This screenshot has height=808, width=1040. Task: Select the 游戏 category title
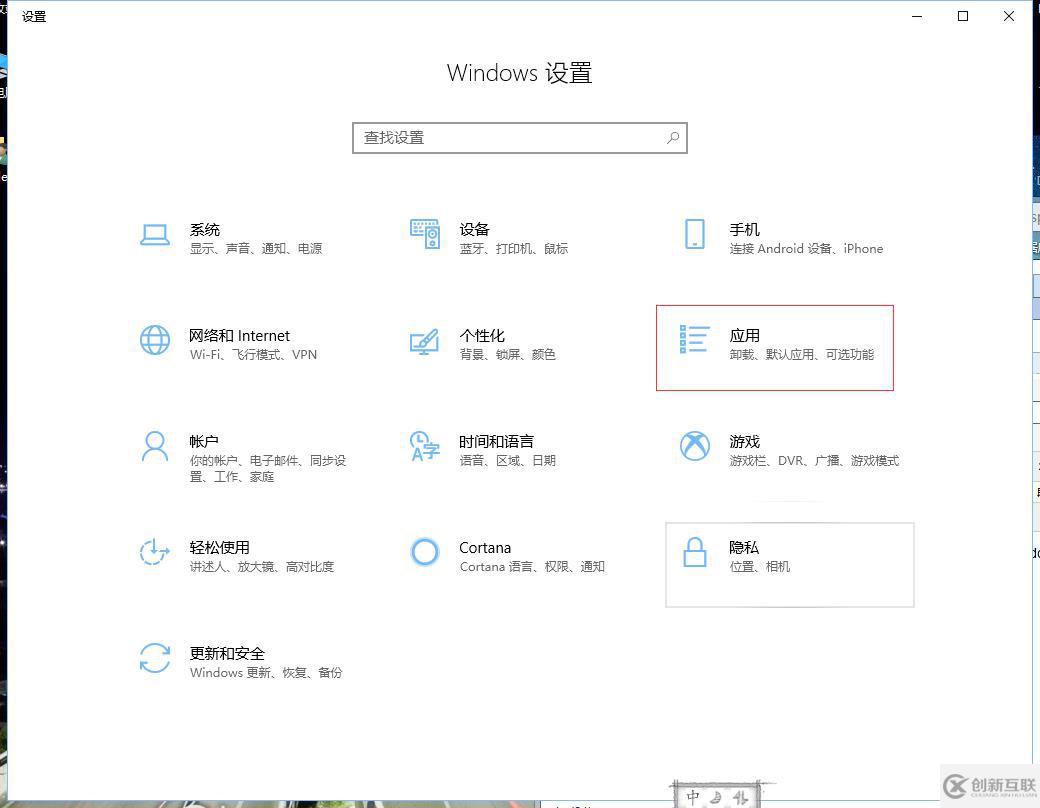tap(744, 441)
